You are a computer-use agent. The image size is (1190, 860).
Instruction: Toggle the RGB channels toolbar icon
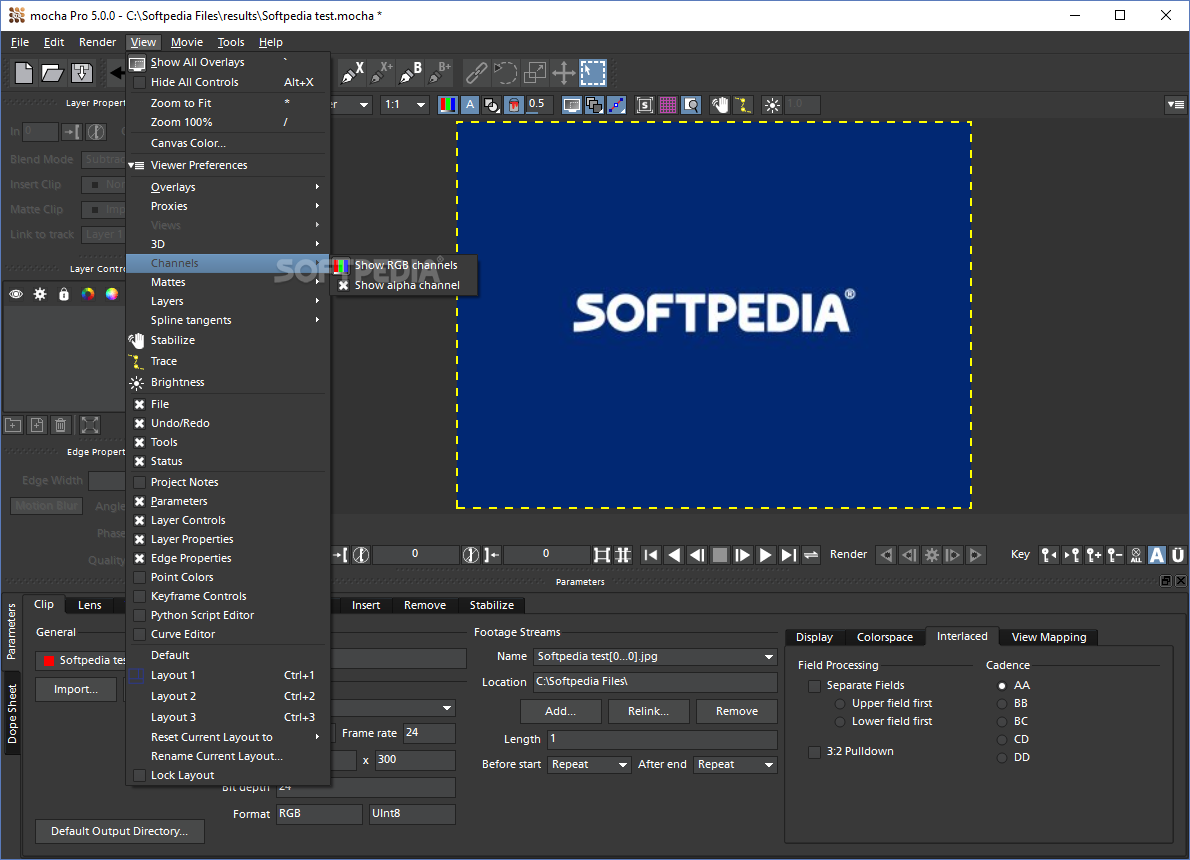[x=449, y=105]
